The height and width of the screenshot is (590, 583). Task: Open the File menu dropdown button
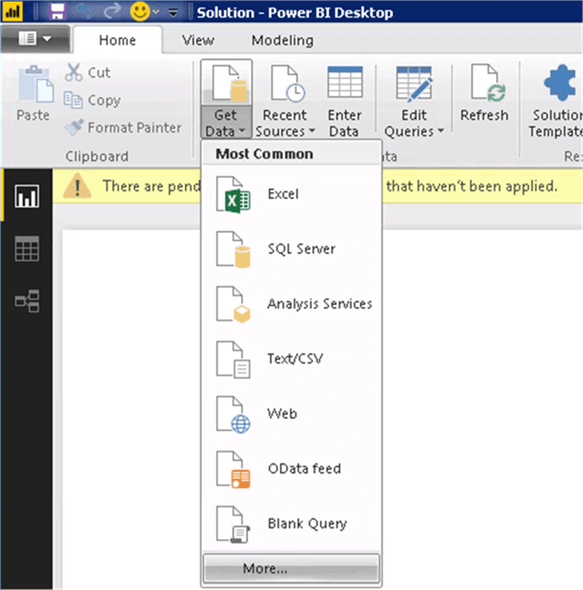35,38
